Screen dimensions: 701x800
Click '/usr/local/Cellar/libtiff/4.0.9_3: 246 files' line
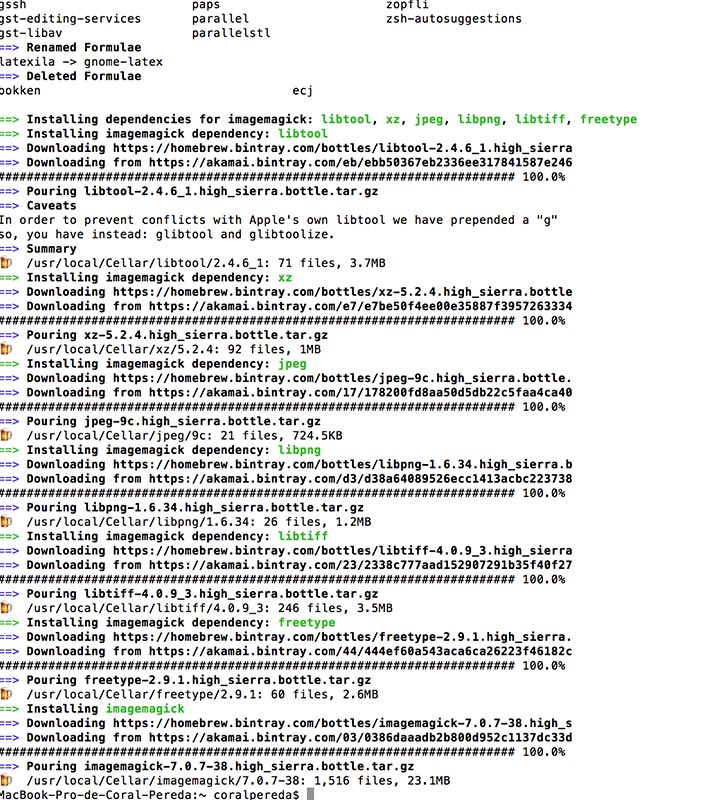click(x=210, y=608)
